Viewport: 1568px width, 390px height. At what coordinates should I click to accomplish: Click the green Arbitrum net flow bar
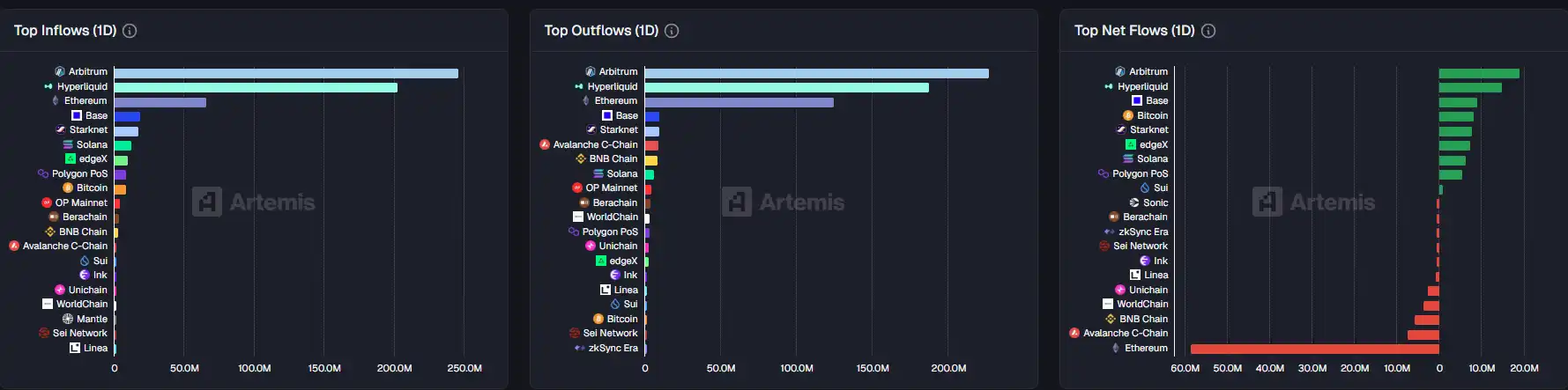(x=1479, y=73)
